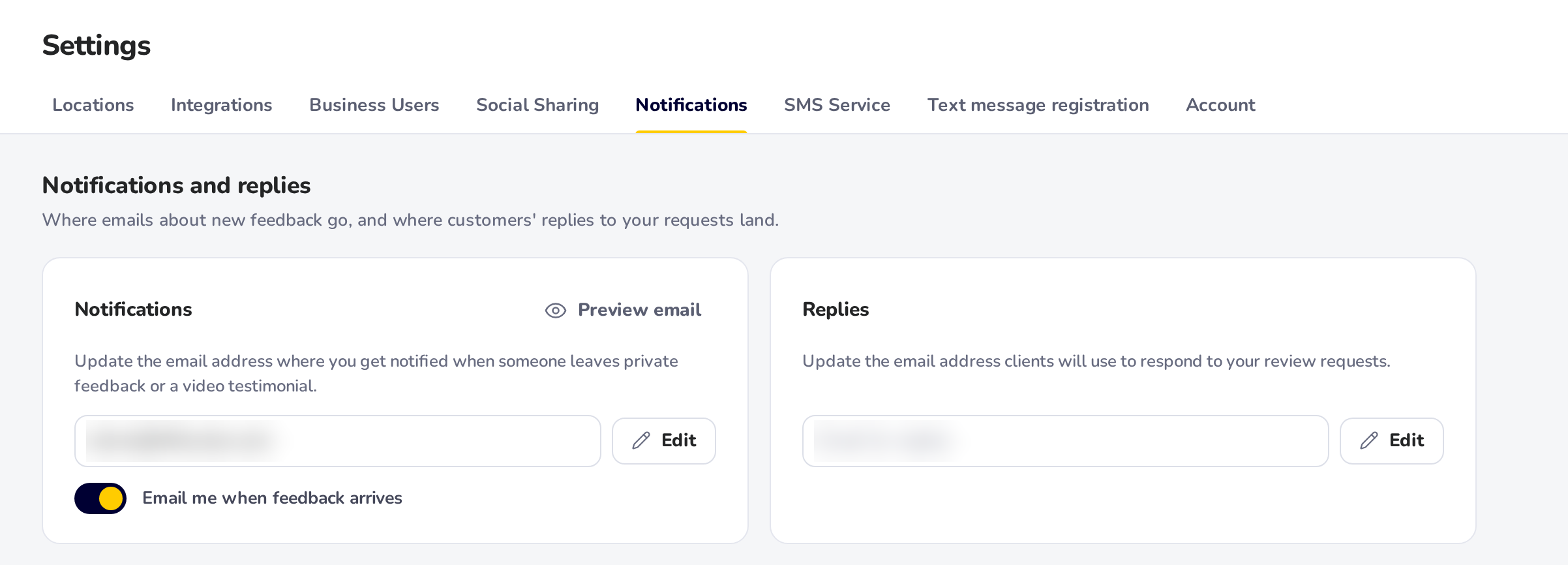Click the description 'Update the email address clients will use'
The image size is (1568, 565).
[1096, 361]
